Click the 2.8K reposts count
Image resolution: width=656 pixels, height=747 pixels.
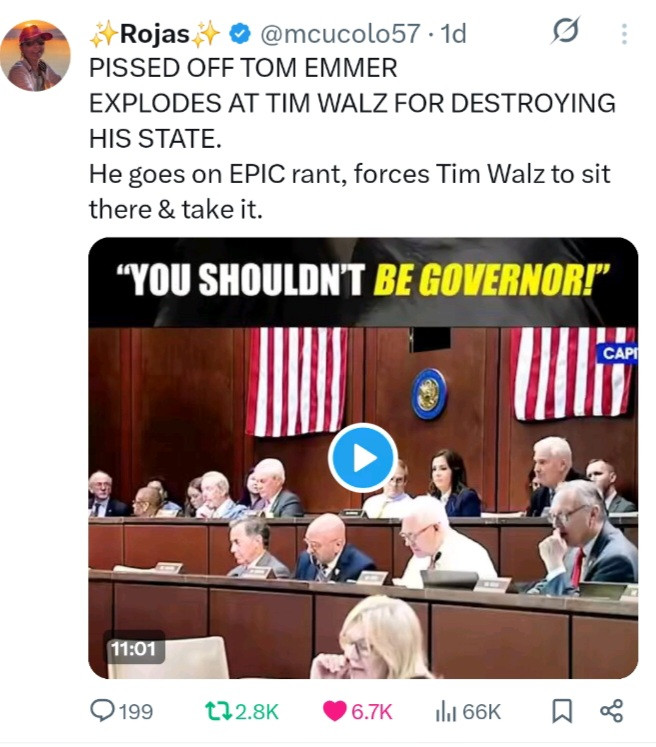[x=257, y=712]
